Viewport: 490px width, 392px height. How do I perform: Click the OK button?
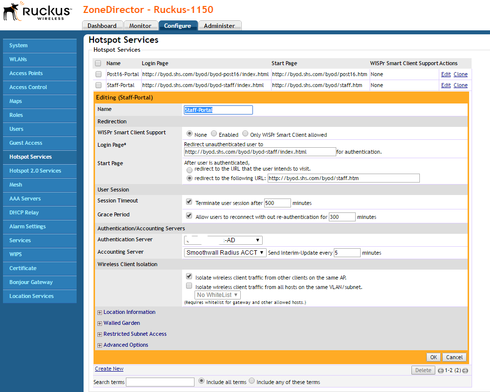click(x=433, y=357)
